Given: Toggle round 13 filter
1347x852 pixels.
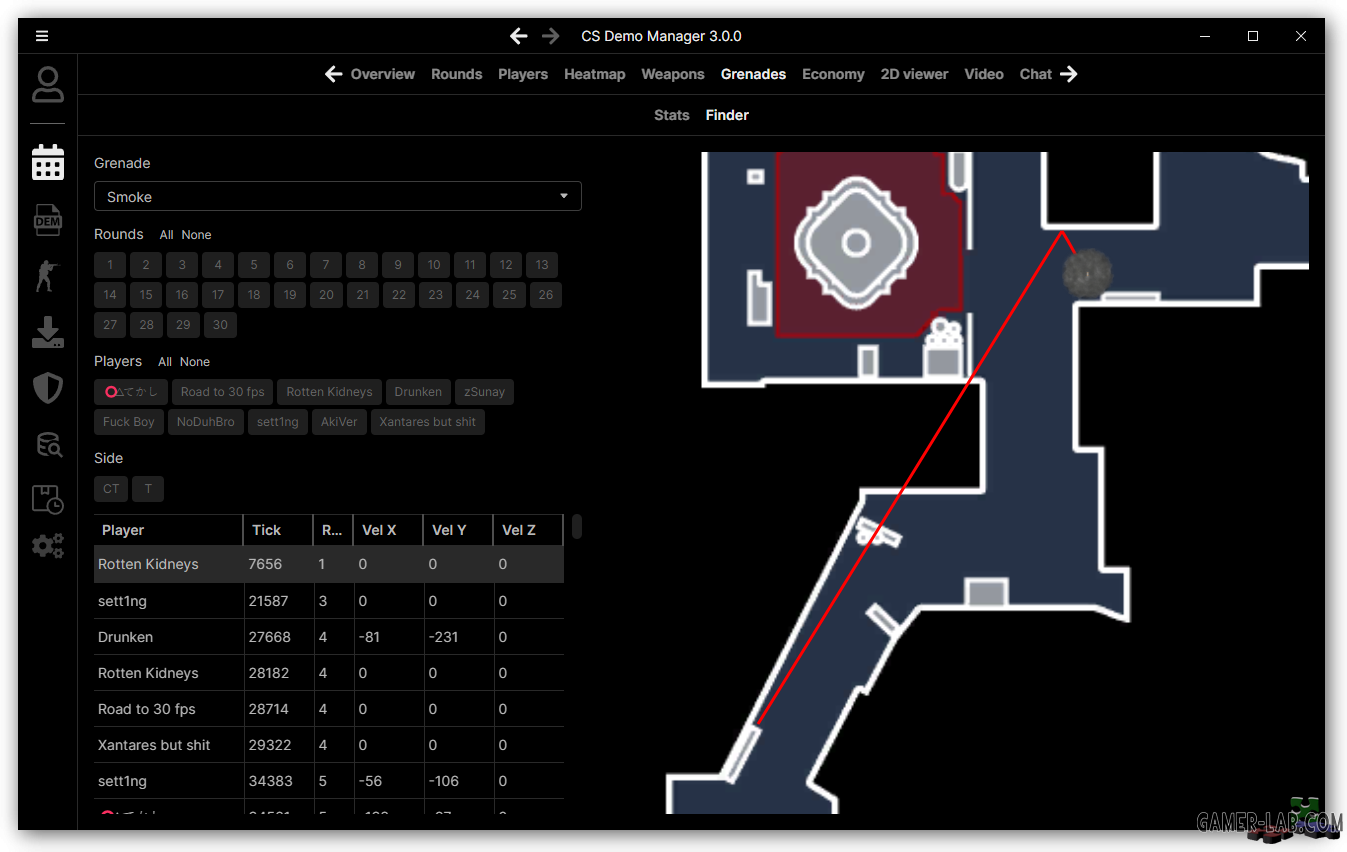Looking at the screenshot, I should 542,265.
